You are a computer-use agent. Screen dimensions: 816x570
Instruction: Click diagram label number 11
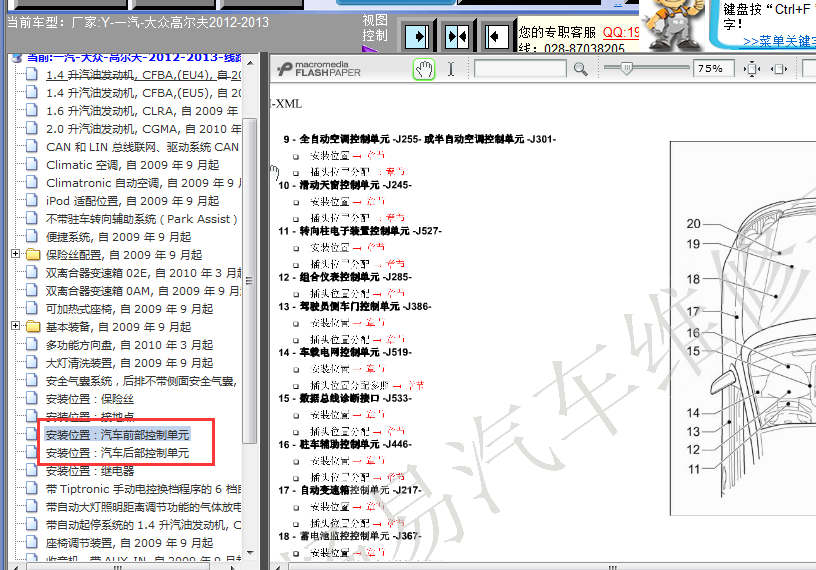coord(694,469)
